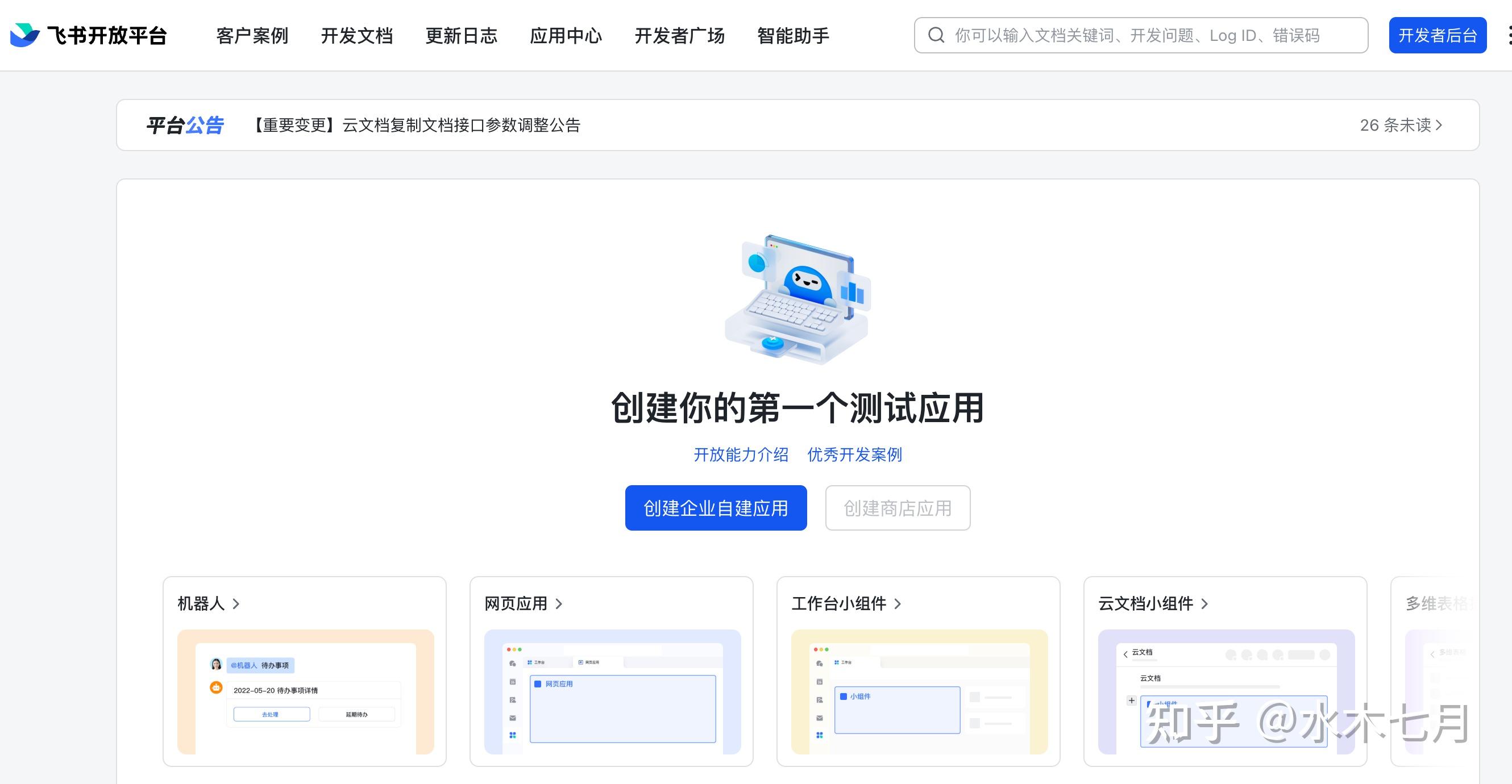Image resolution: width=1512 pixels, height=784 pixels.
Task: Expand the 26 条未读 announcements
Action: (1401, 125)
